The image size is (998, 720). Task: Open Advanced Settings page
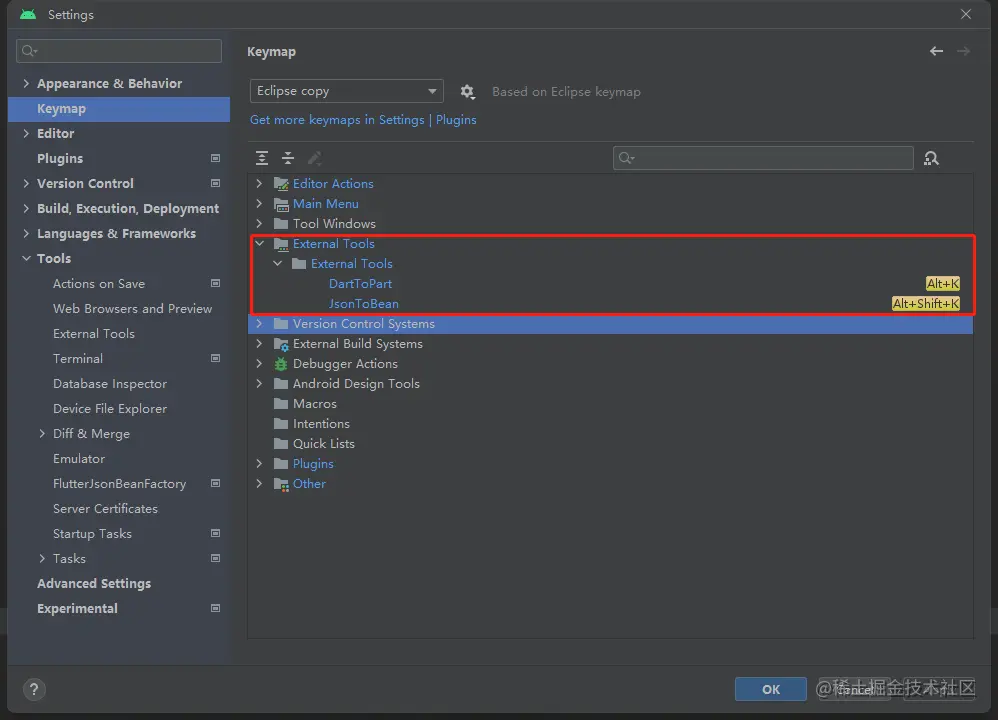click(94, 584)
